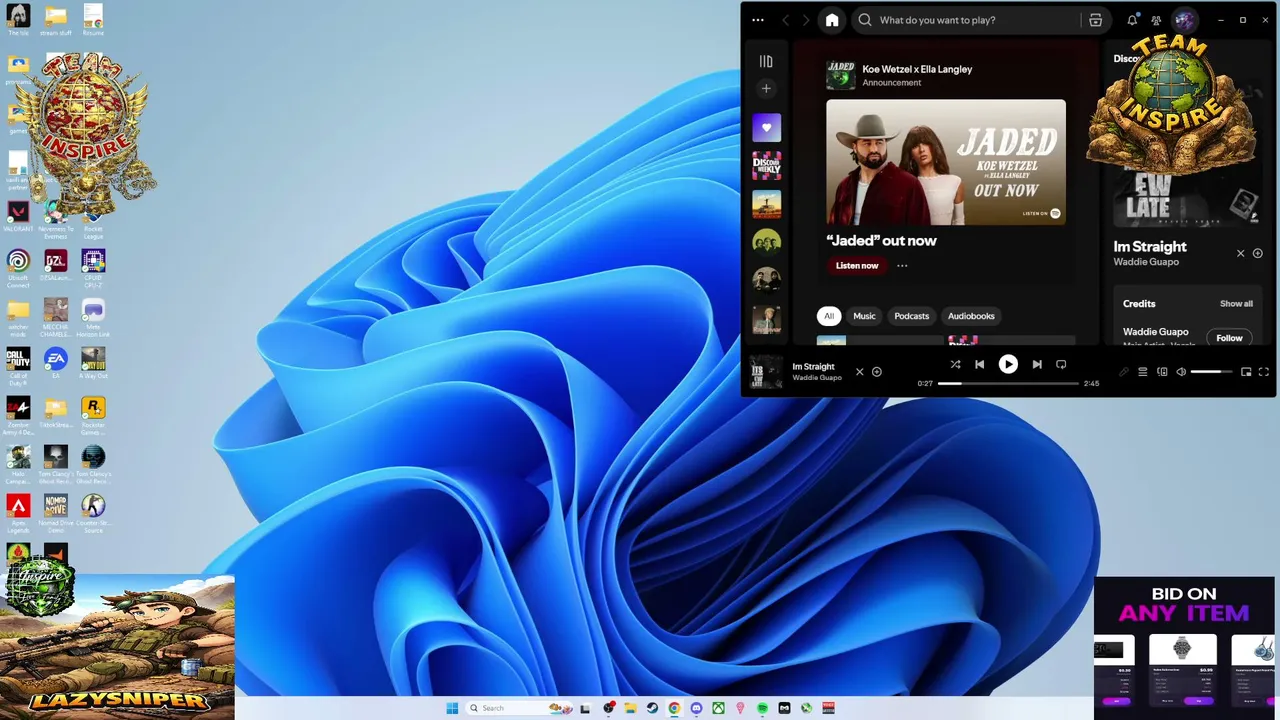Go to Spotify Home
The width and height of the screenshot is (1280, 720).
click(832, 20)
